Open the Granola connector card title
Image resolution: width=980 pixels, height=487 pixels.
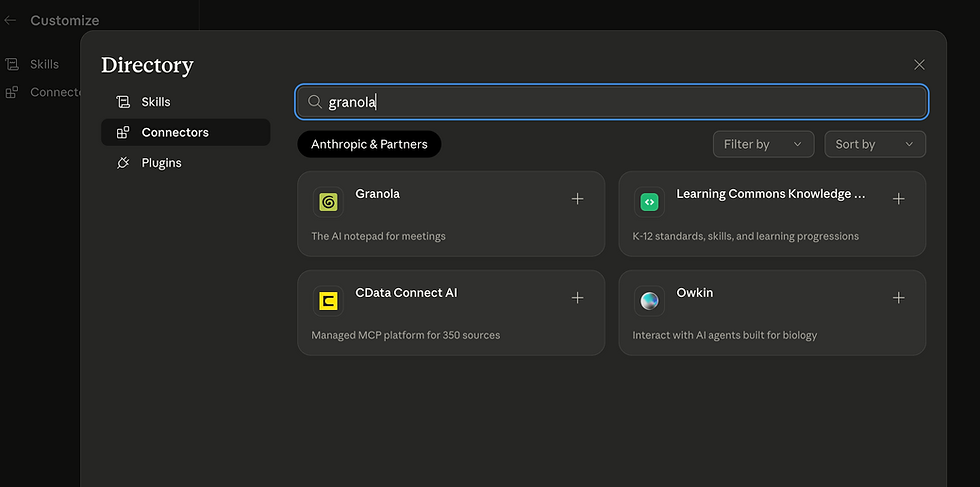point(377,194)
